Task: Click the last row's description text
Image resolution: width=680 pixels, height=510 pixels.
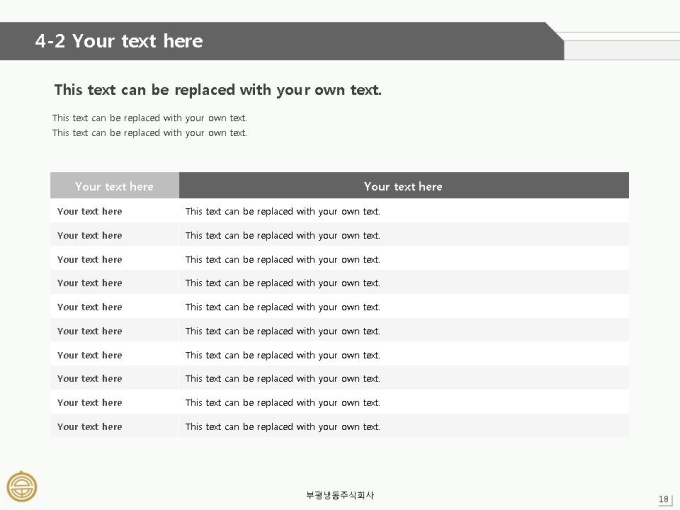Action: (283, 427)
